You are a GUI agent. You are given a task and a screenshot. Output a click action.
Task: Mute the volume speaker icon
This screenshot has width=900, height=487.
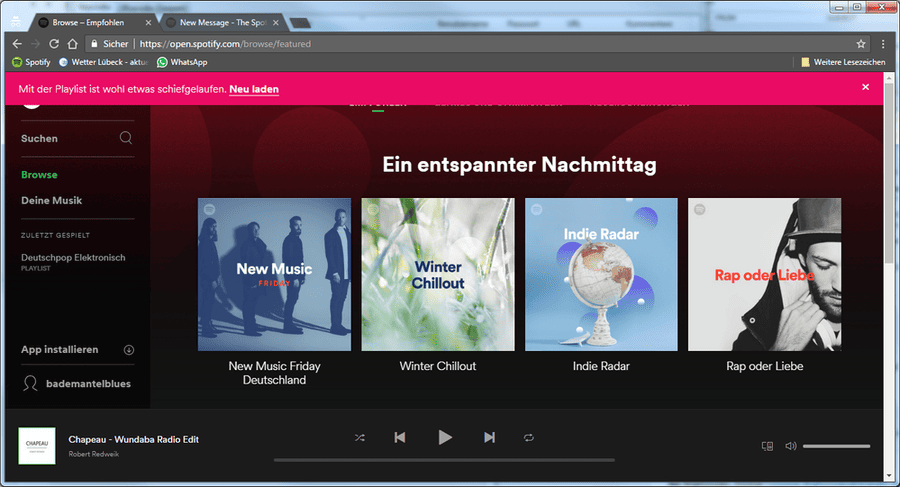(791, 446)
